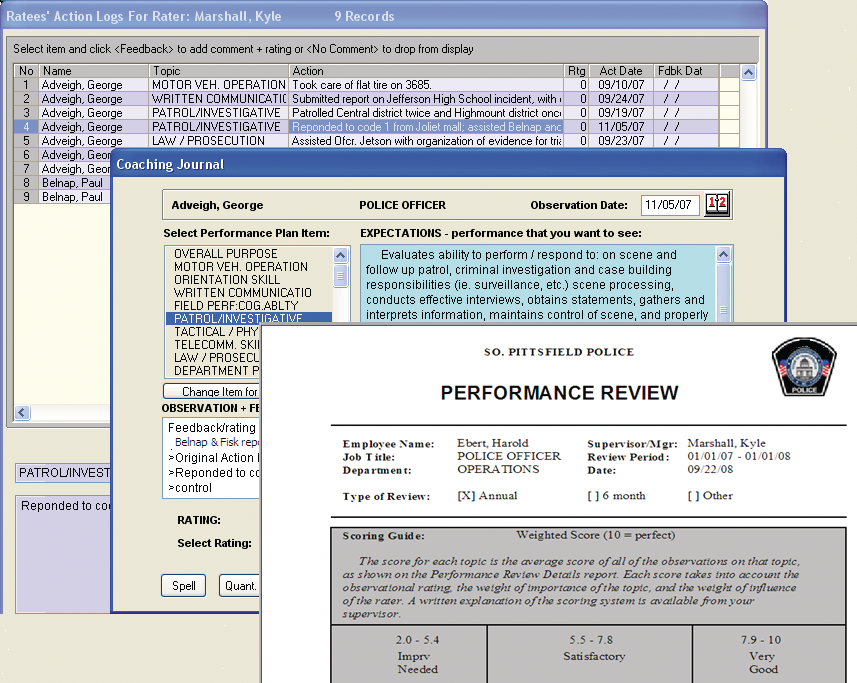The image size is (857, 683).
Task: Check the 6 month review type box
Action: point(592,496)
